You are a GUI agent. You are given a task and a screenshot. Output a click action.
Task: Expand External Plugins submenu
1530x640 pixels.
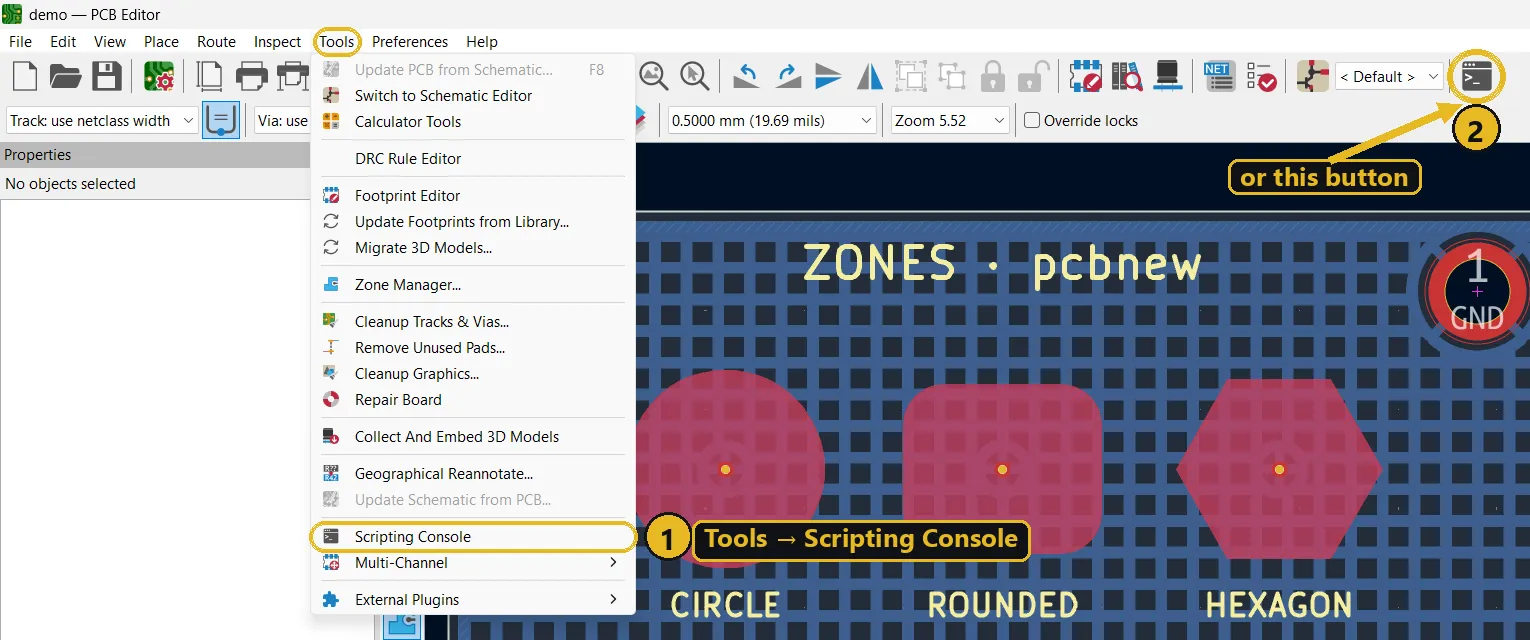click(x=473, y=600)
